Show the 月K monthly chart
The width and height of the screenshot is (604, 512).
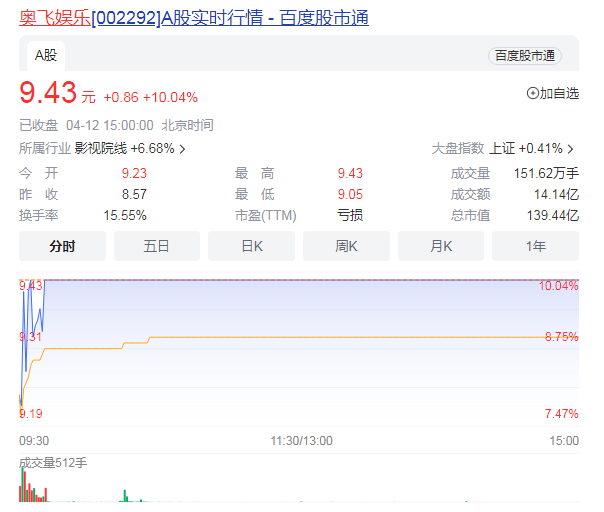tap(441, 246)
